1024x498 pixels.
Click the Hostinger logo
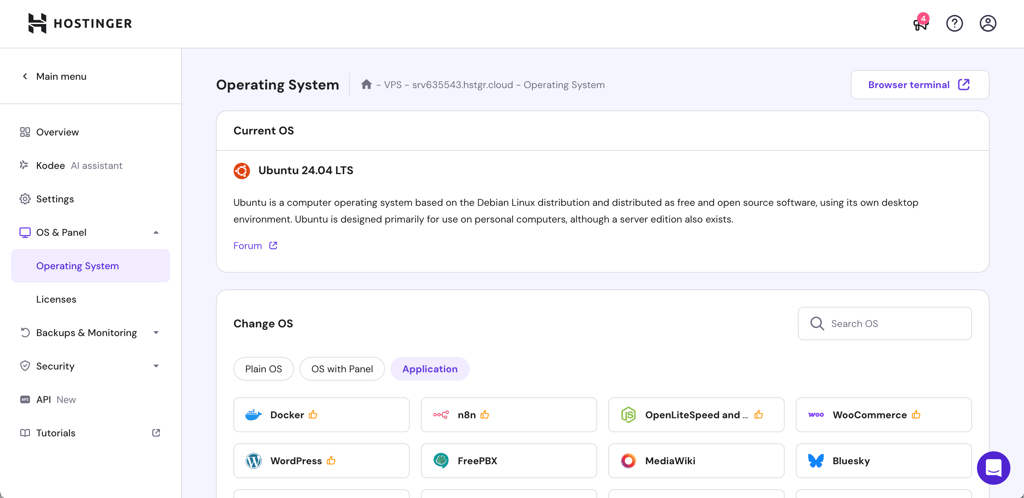coord(80,23)
